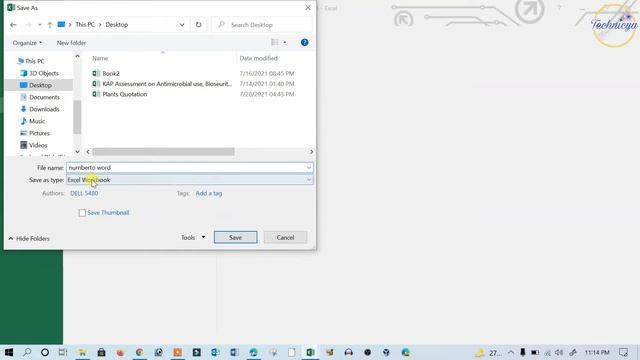Viewport: 640px width, 360px height.
Task: Sort files by Date modified column
Action: [258, 58]
